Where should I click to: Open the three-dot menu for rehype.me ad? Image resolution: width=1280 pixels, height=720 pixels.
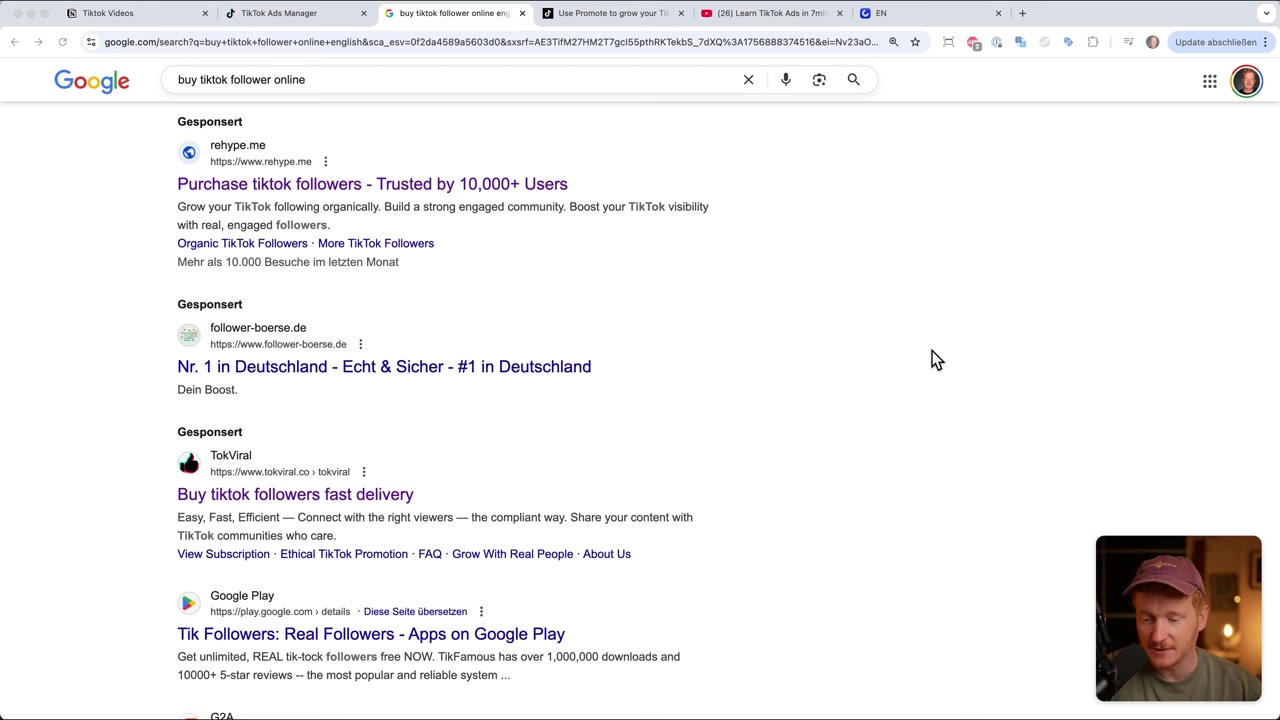[325, 161]
